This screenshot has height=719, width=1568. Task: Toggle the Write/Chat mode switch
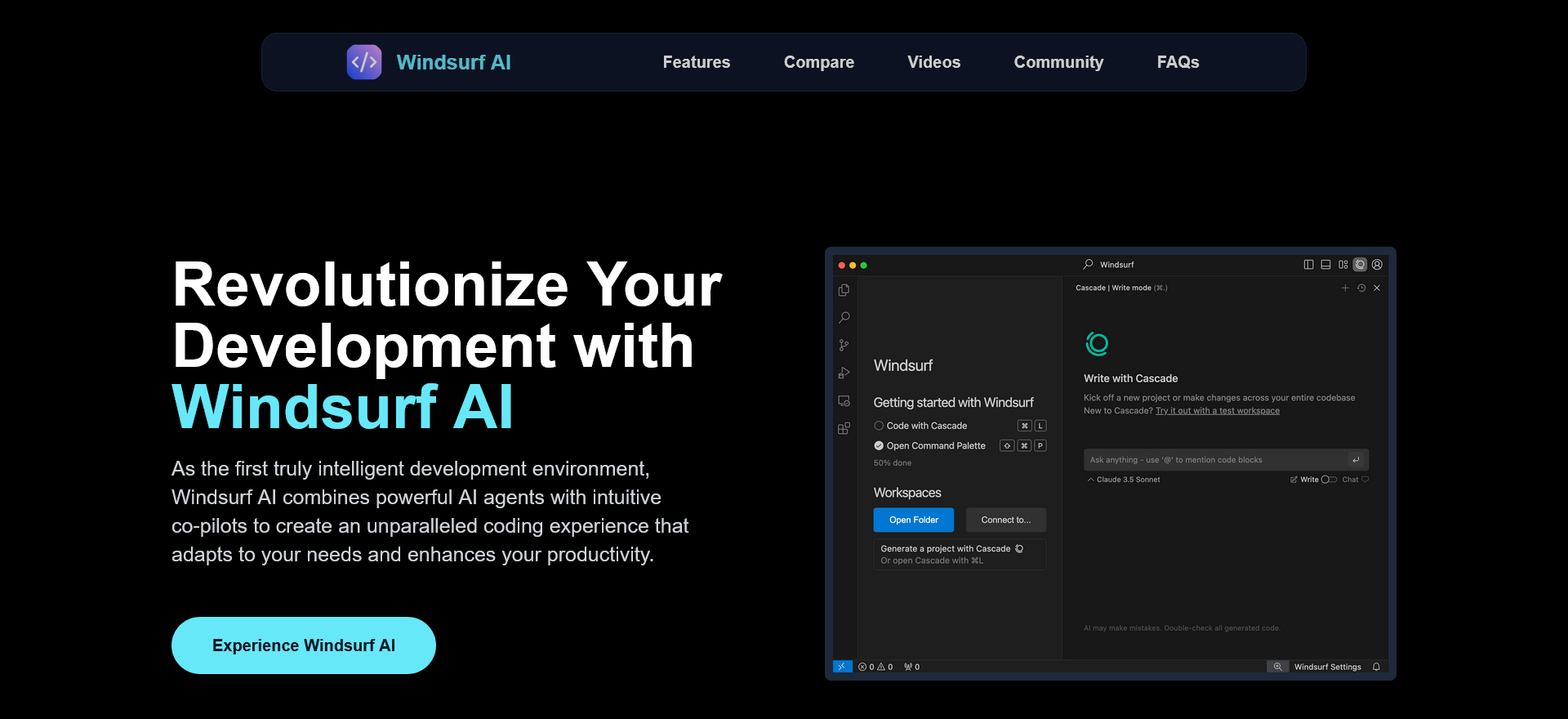pyautogui.click(x=1329, y=480)
